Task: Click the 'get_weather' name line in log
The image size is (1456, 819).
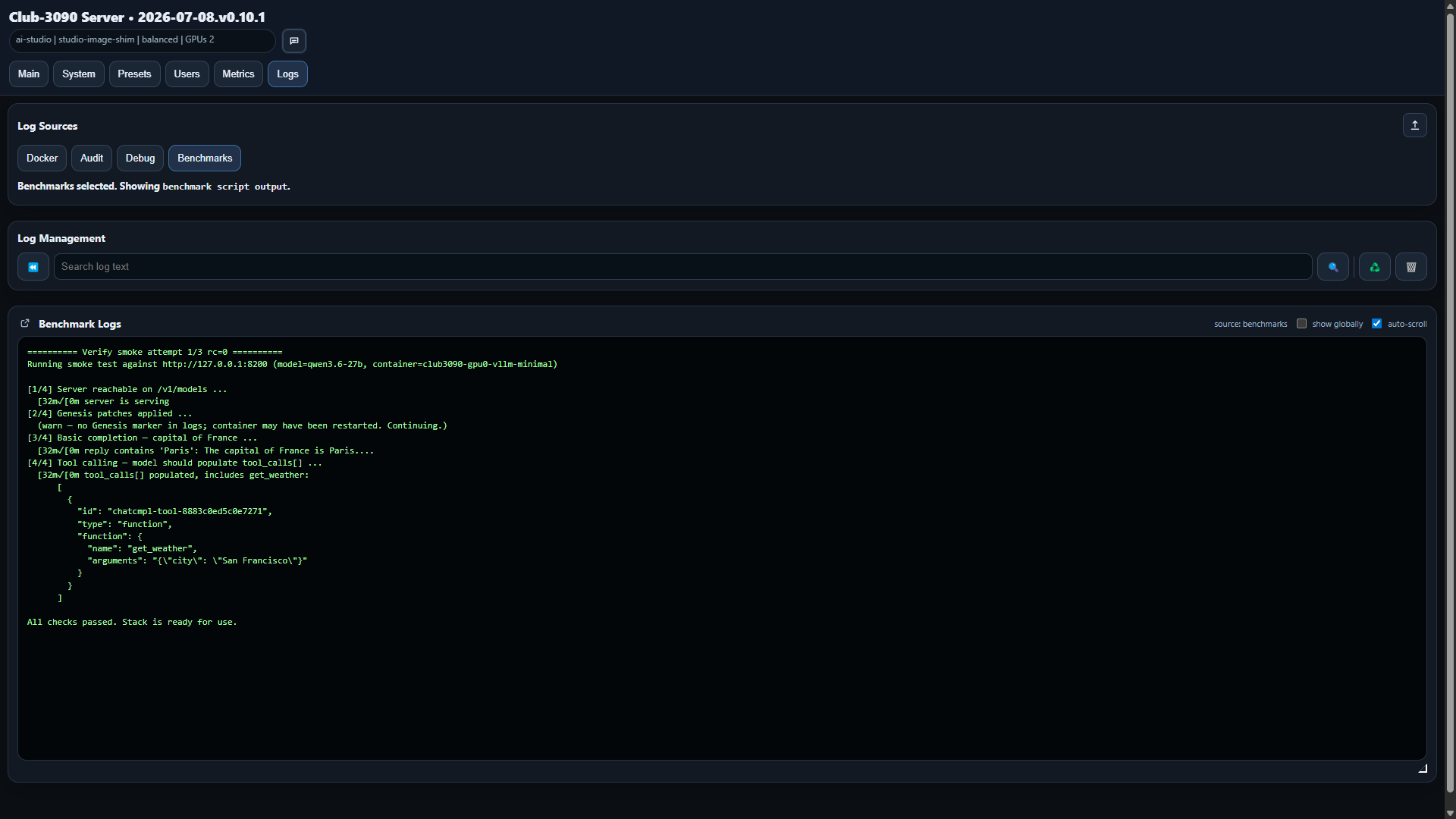Action: point(143,549)
